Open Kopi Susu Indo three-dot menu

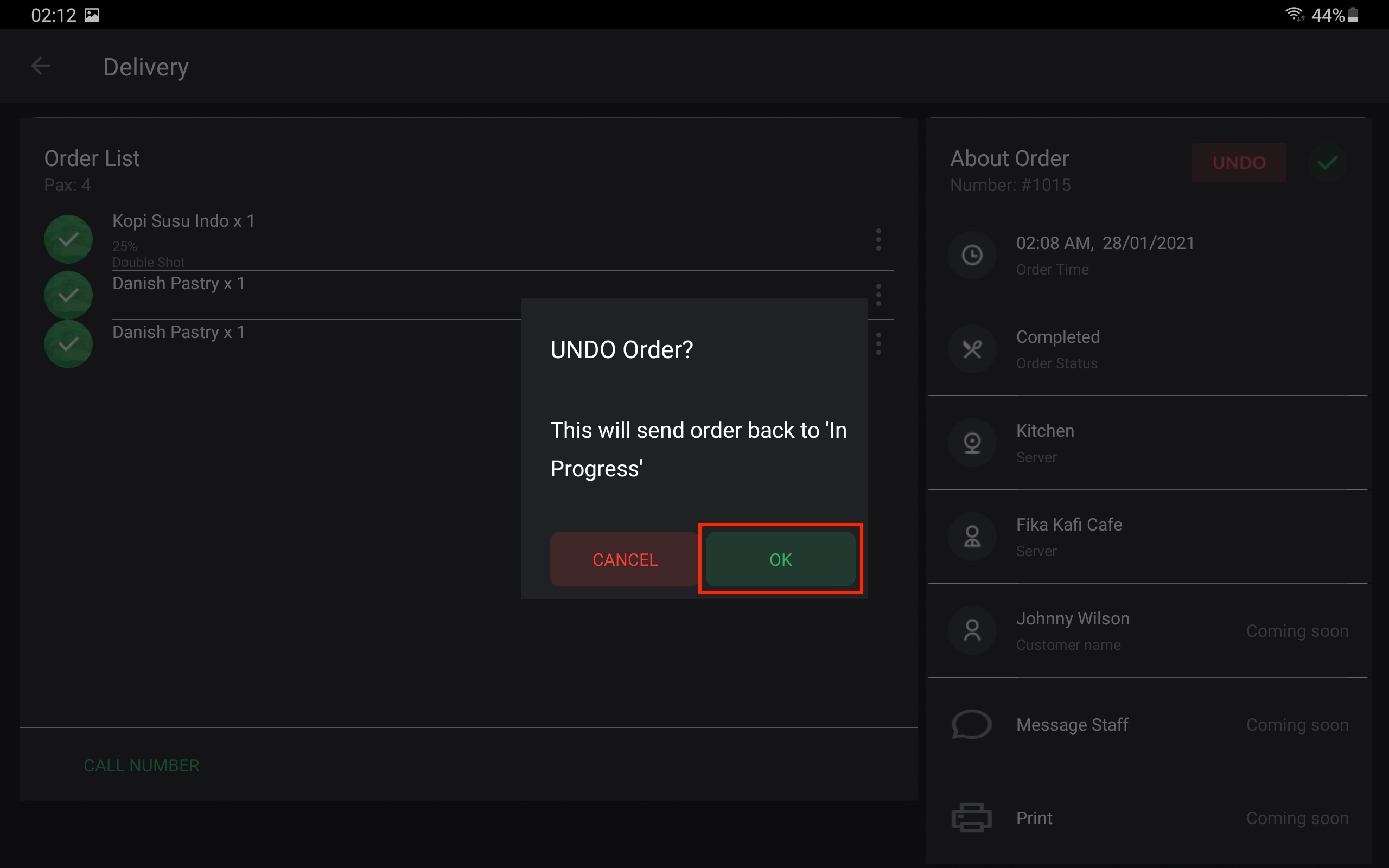coord(878,239)
